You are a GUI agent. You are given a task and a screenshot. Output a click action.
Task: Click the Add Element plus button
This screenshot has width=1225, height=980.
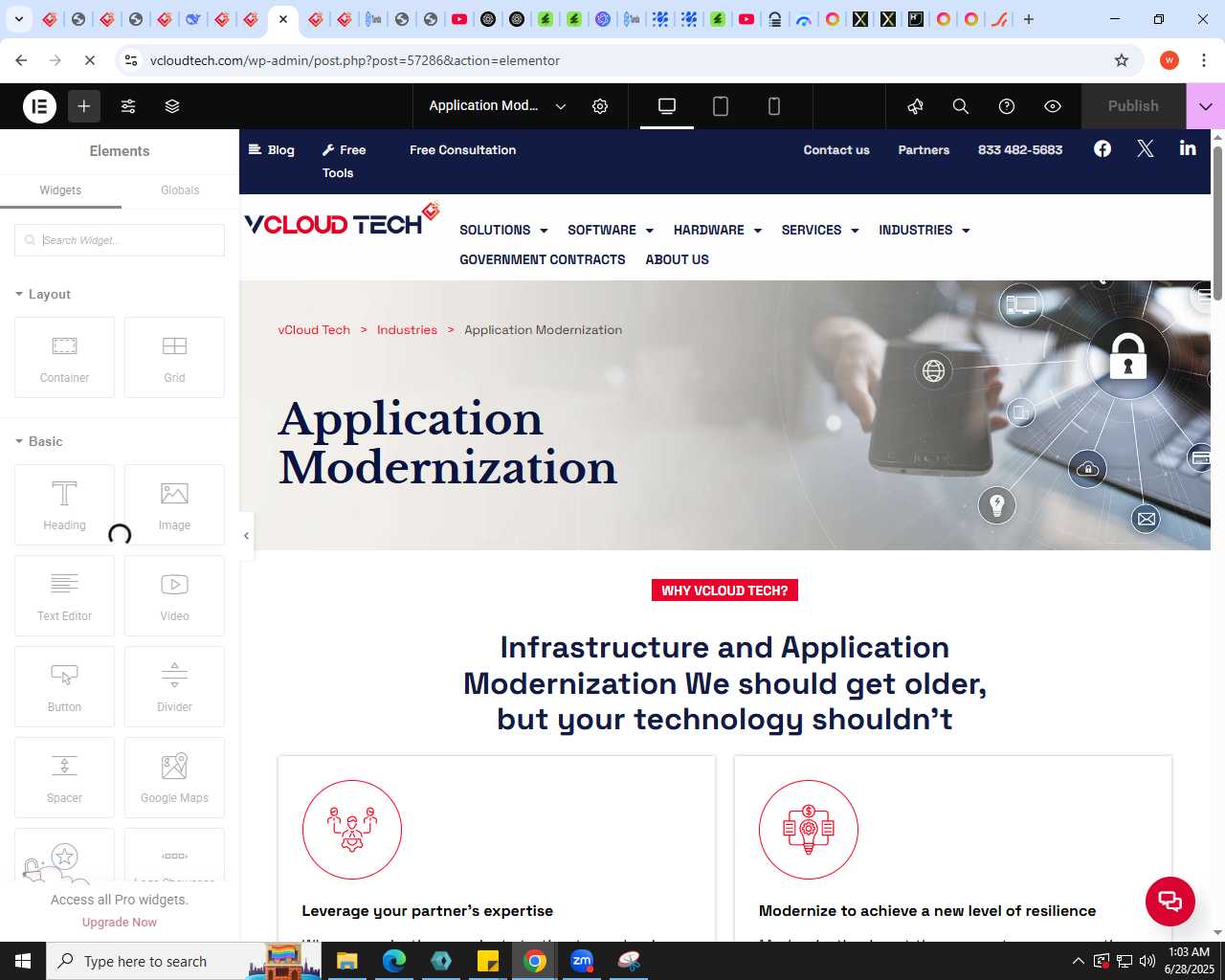(x=84, y=106)
